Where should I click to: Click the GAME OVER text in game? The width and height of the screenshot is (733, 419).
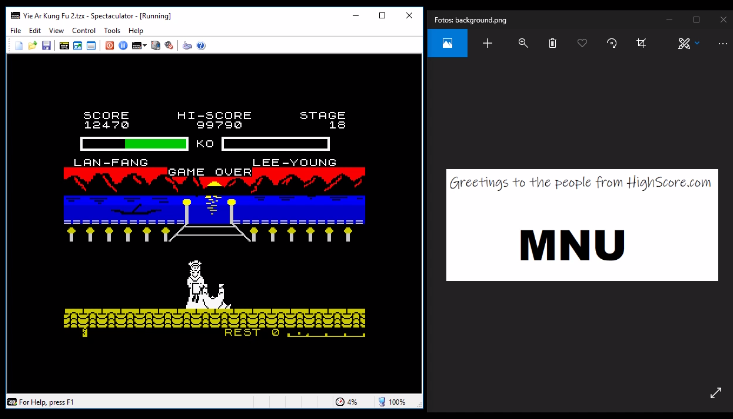pos(210,172)
